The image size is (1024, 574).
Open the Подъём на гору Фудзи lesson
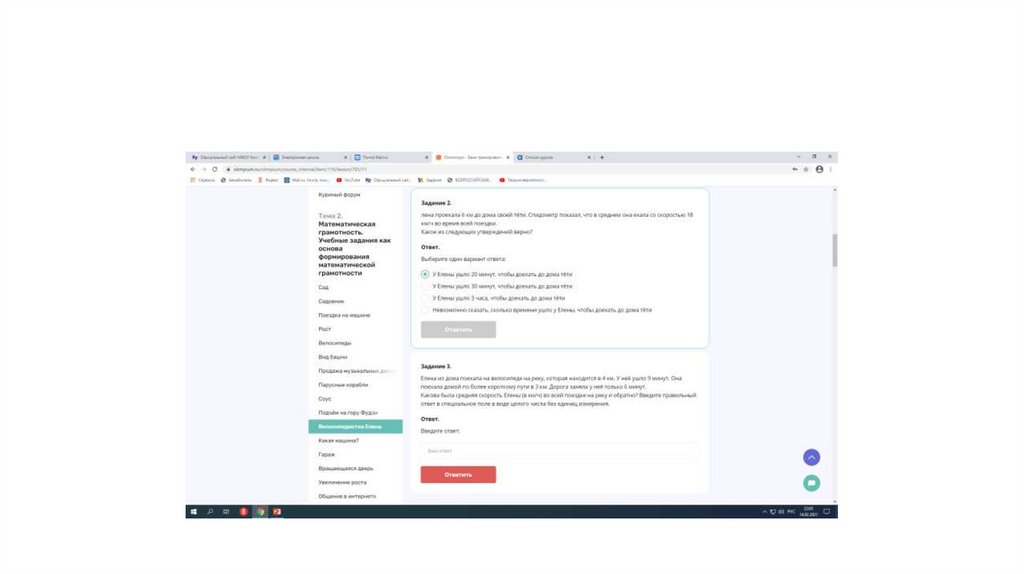[347, 413]
